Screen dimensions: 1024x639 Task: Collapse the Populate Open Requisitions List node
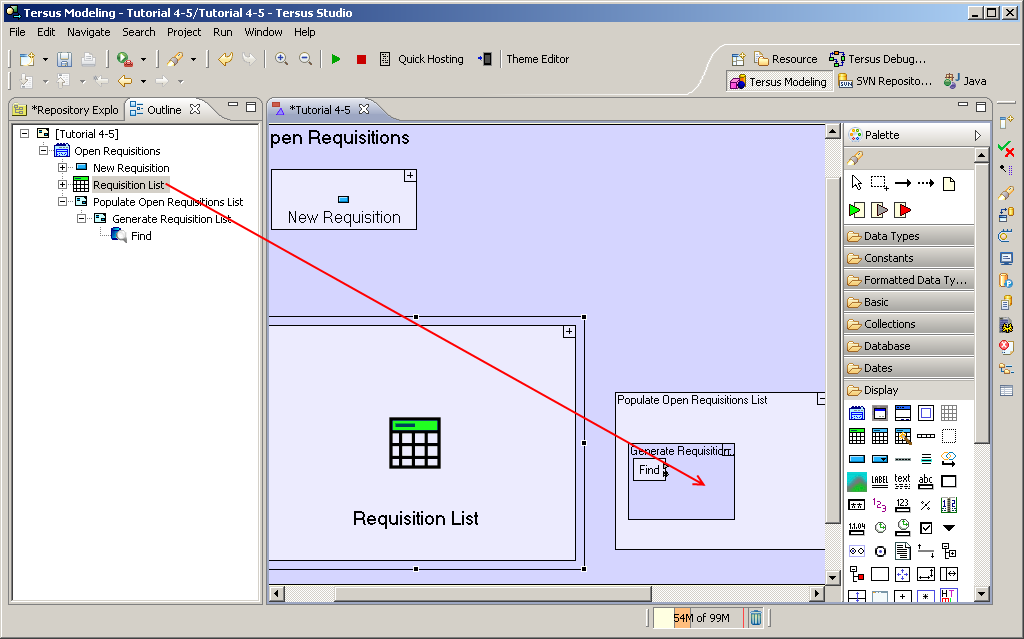click(63, 202)
